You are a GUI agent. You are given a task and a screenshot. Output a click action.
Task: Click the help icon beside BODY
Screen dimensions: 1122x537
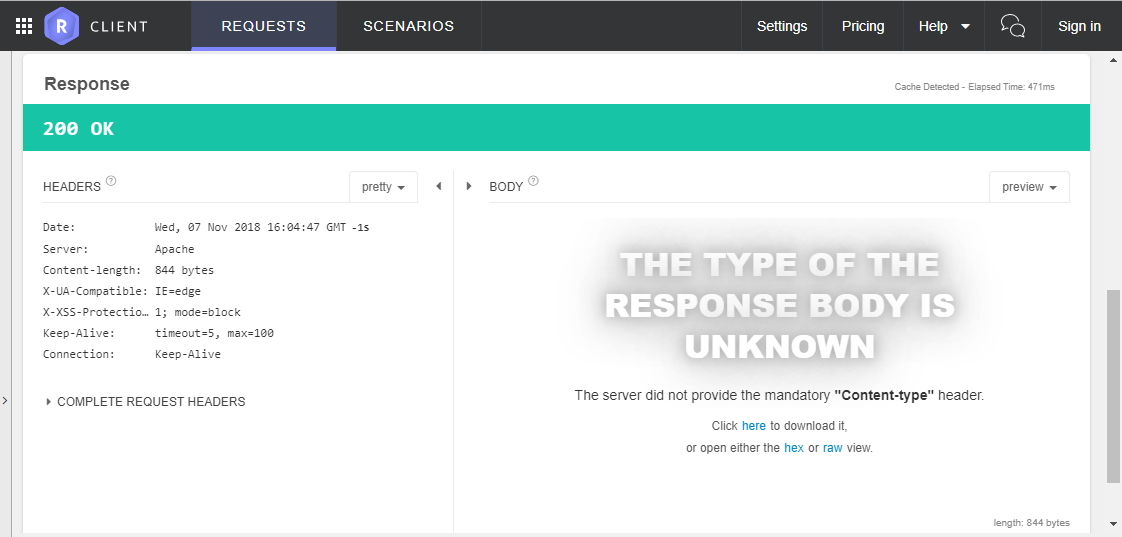pos(533,182)
